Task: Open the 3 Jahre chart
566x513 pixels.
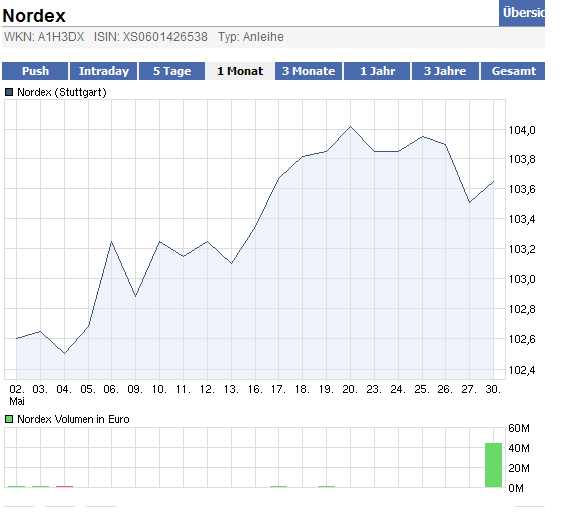Action: [445, 71]
